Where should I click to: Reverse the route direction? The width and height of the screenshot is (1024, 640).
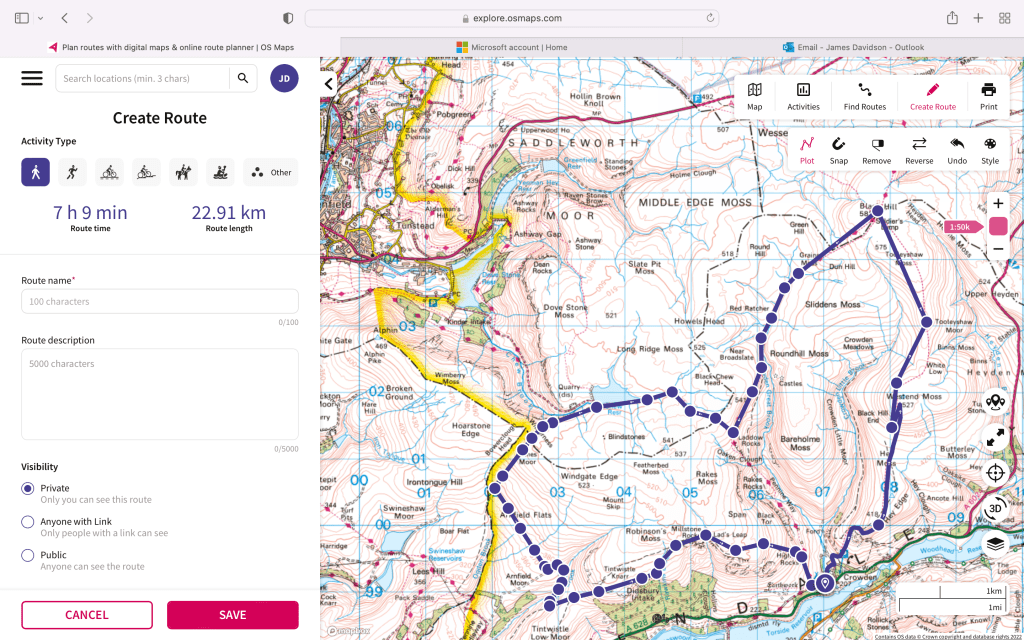(919, 150)
